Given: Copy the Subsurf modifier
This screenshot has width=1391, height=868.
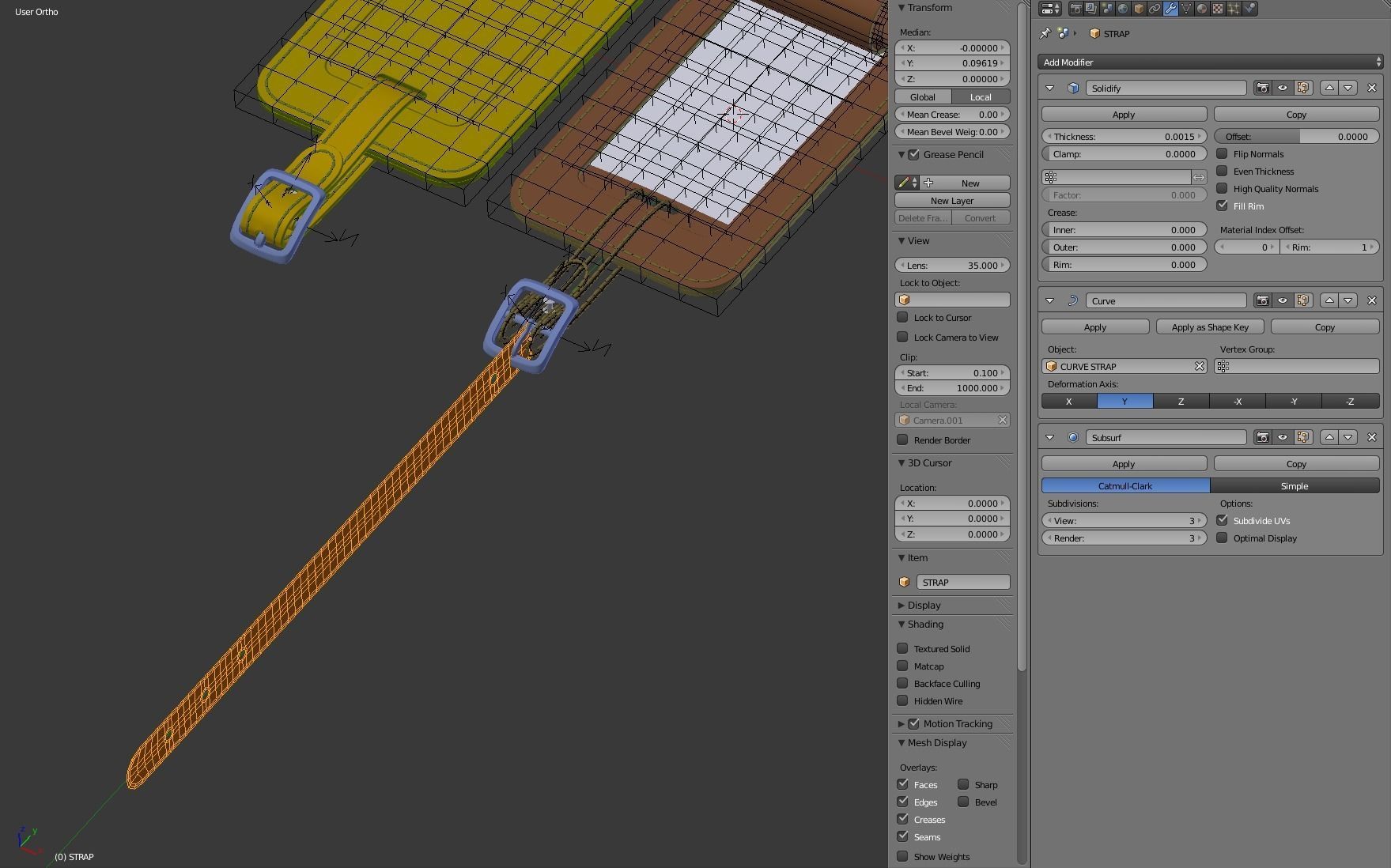Looking at the screenshot, I should [1296, 464].
